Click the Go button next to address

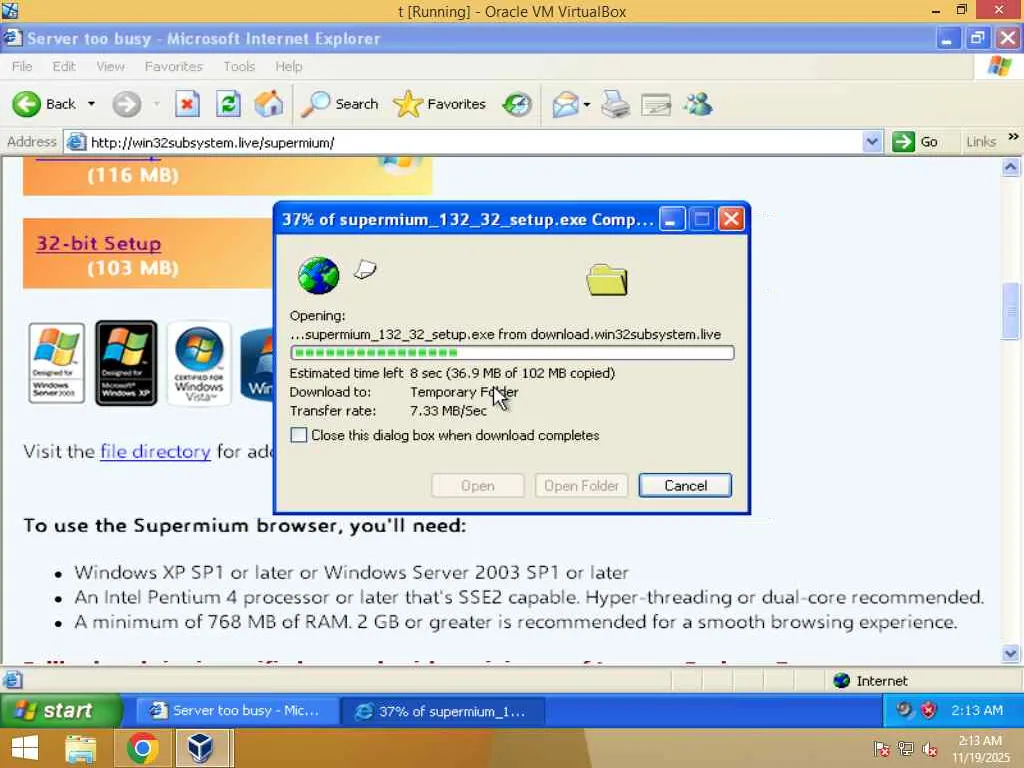pyautogui.click(x=916, y=142)
